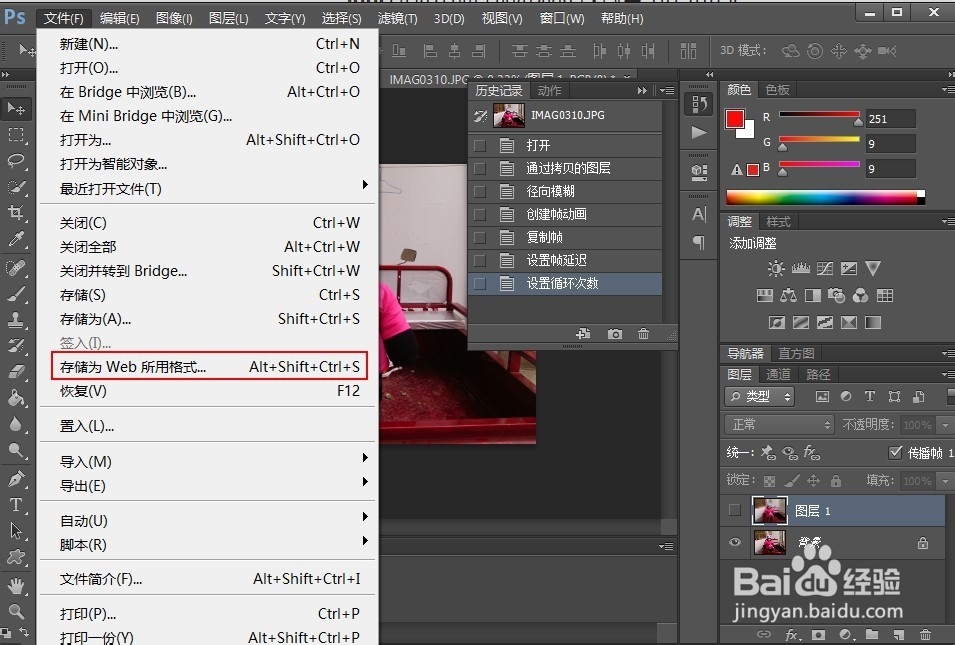
Task: Delete current history state with trash icon
Action: (x=644, y=334)
